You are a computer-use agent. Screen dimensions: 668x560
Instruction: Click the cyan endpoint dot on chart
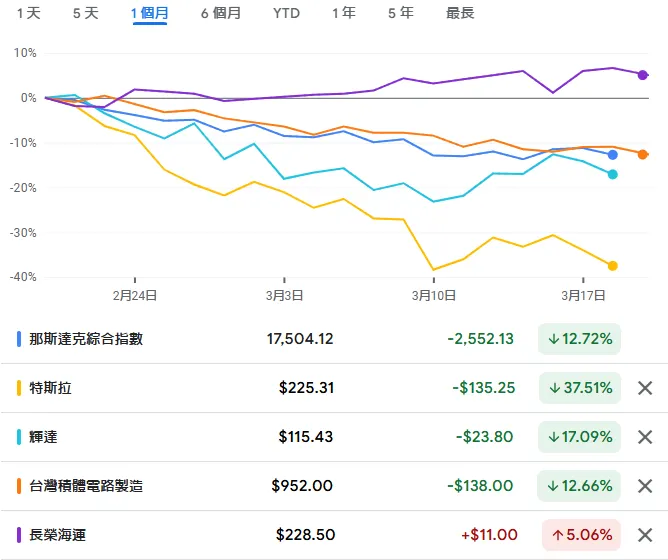pos(613,174)
